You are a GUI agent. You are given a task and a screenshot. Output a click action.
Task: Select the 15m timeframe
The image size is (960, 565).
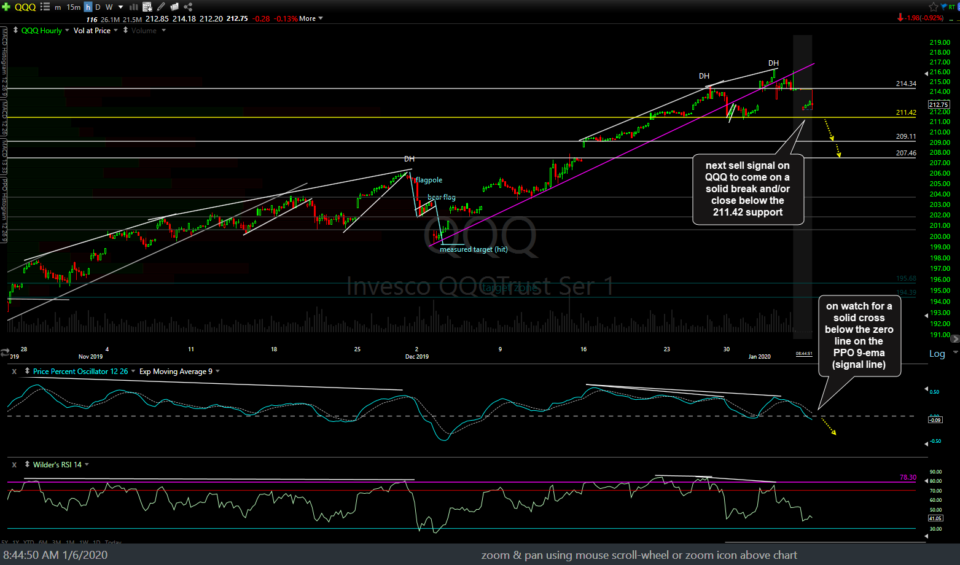pos(73,7)
